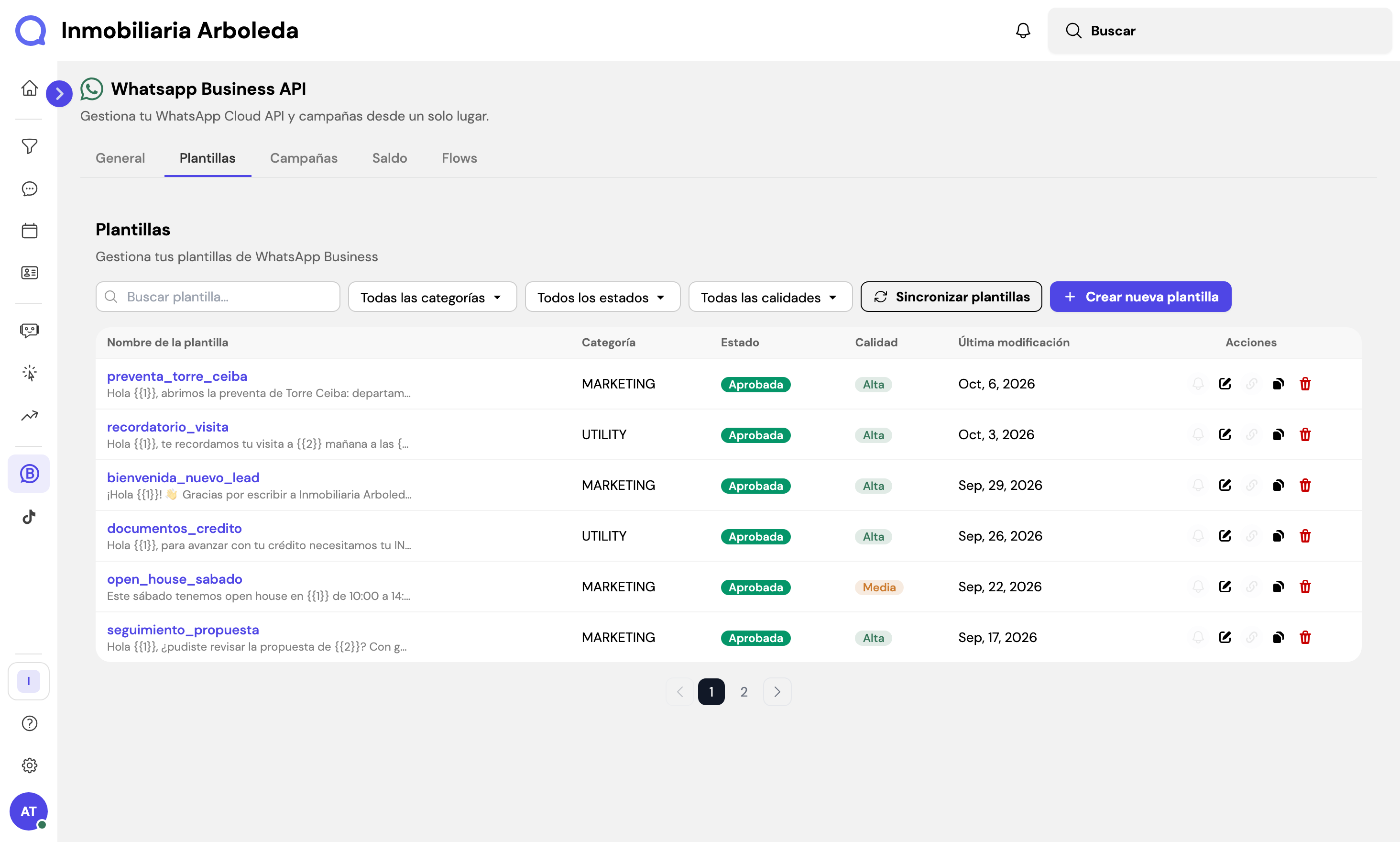Open the seguimiento_propuesta template link

pyautogui.click(x=183, y=630)
